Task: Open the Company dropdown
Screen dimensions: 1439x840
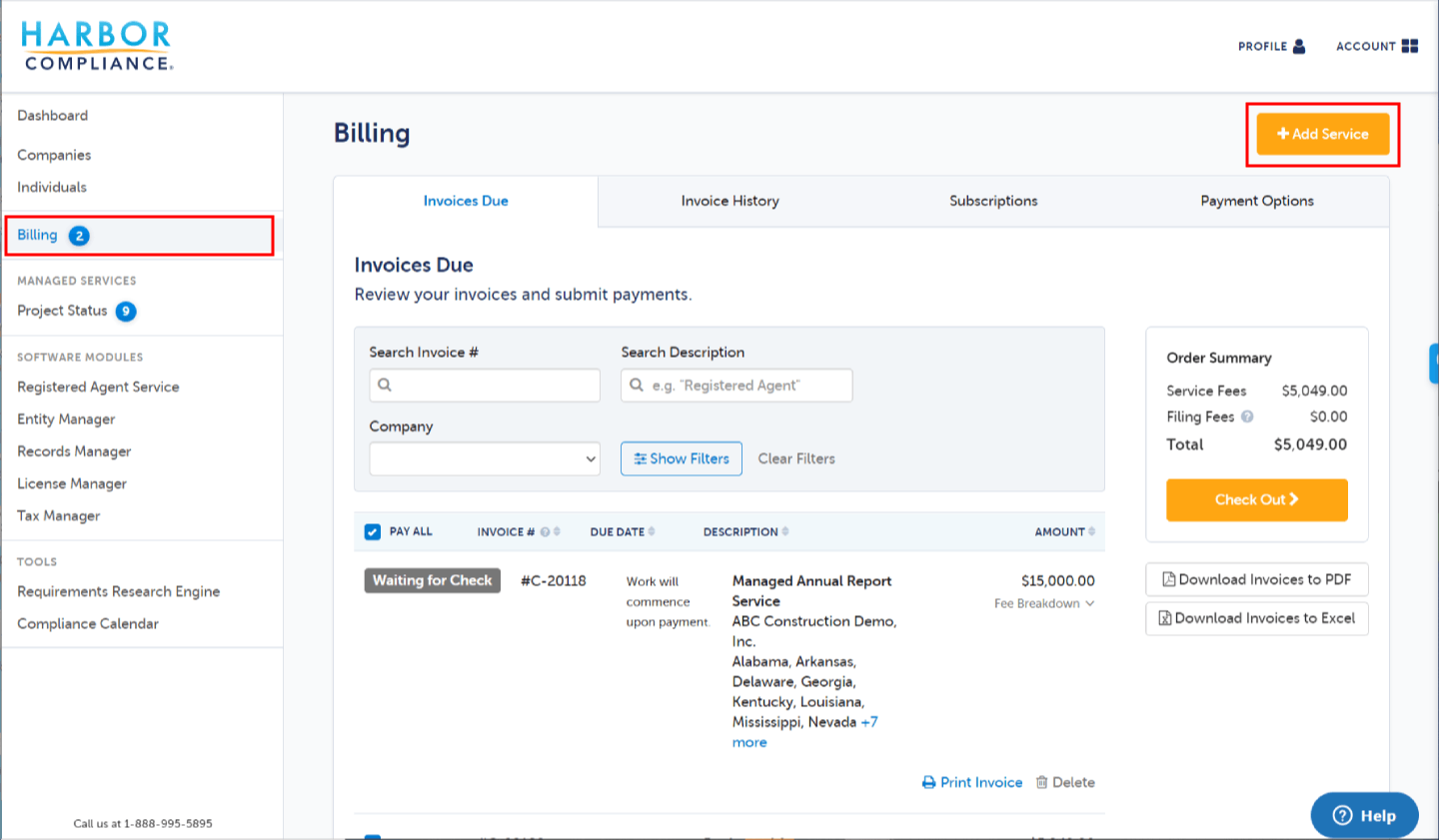Action: pos(485,459)
